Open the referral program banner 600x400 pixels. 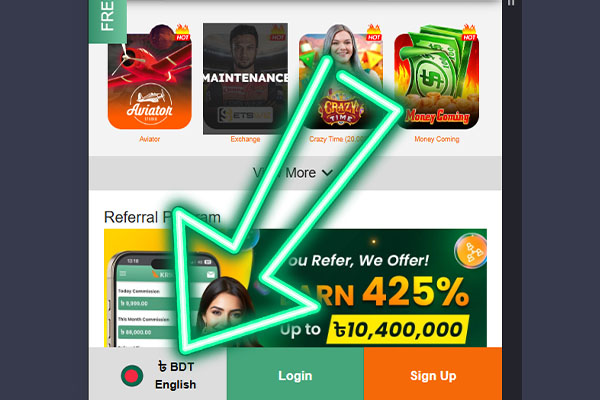coord(295,288)
